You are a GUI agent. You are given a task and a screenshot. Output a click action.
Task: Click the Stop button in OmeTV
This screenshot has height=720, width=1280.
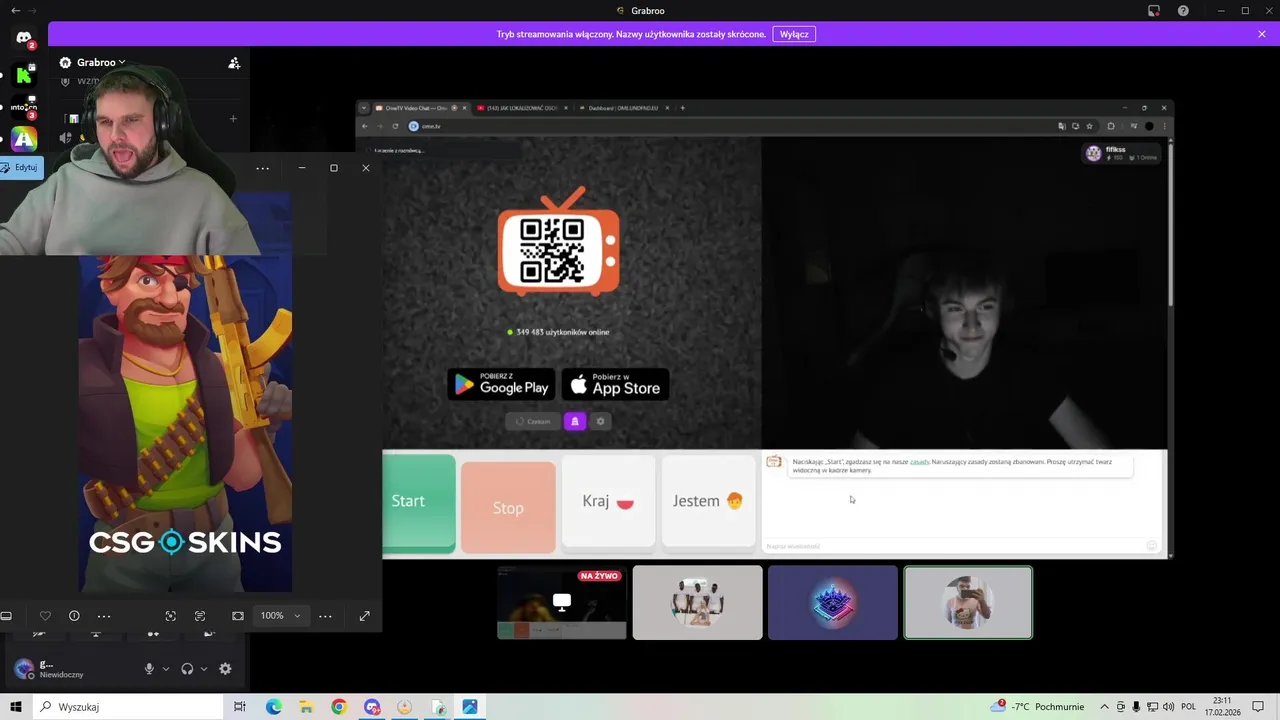pyautogui.click(x=508, y=507)
